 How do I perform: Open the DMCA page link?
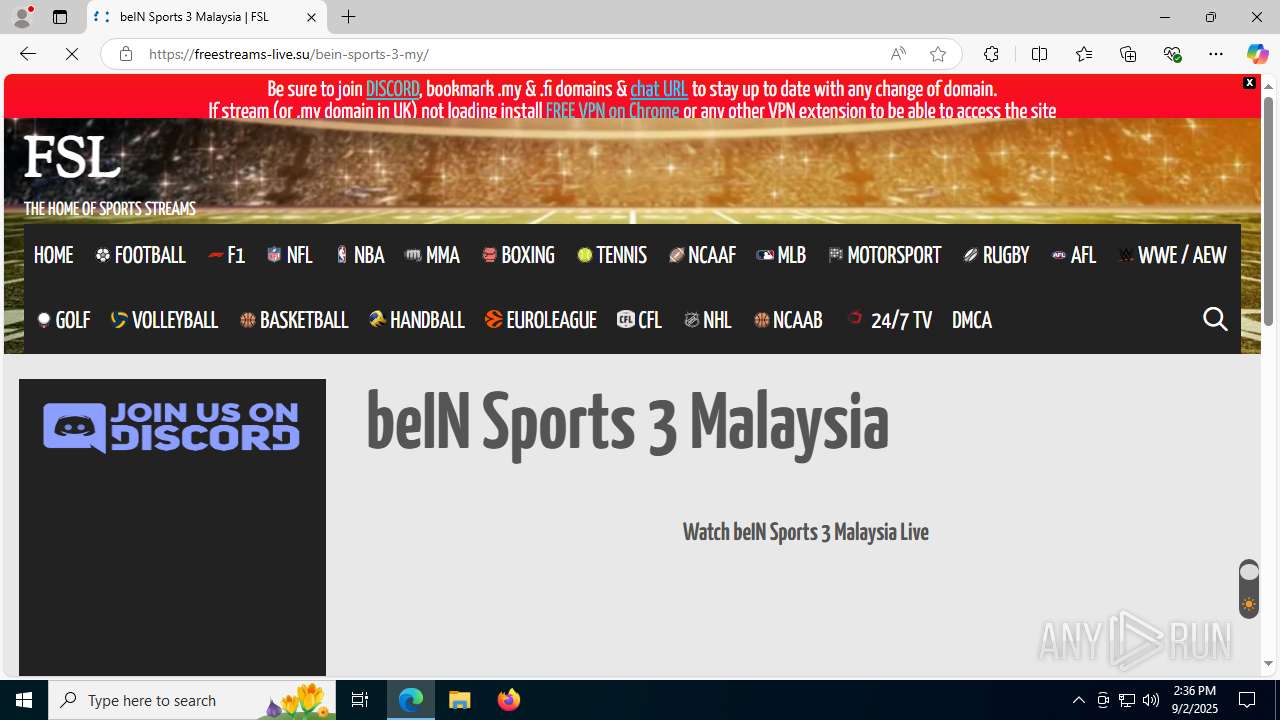pos(972,320)
